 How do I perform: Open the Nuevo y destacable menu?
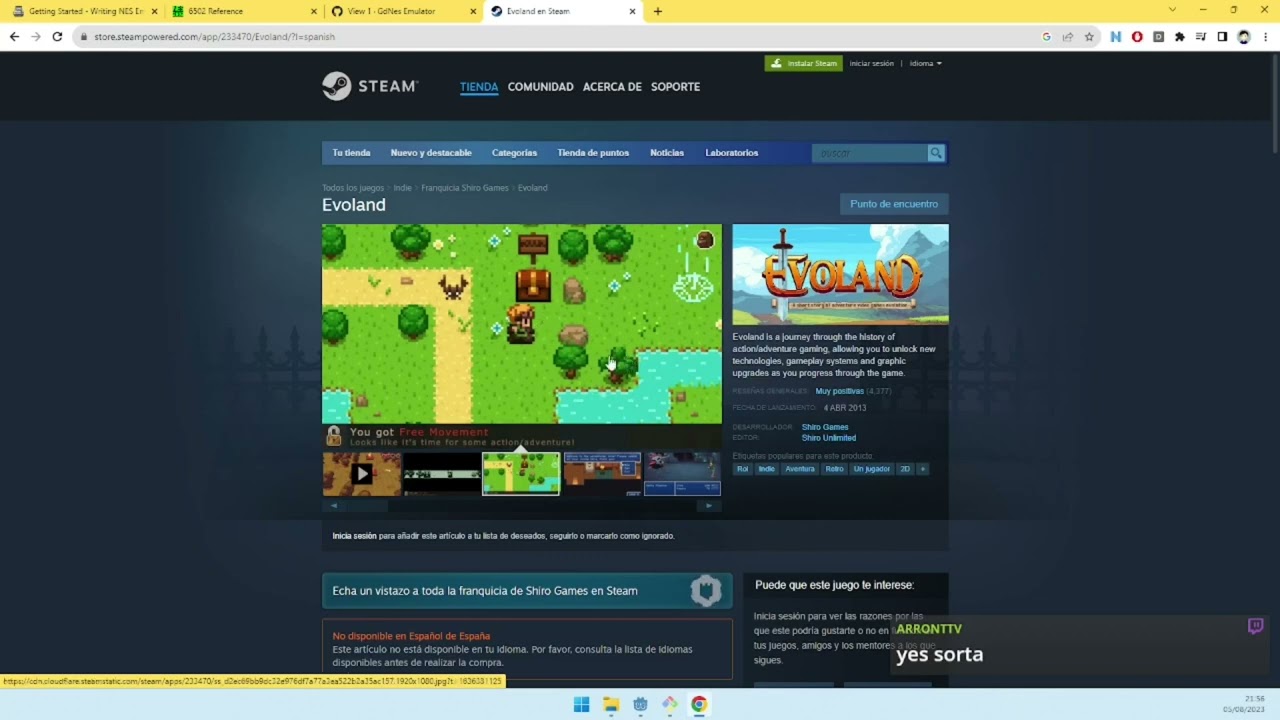(431, 153)
